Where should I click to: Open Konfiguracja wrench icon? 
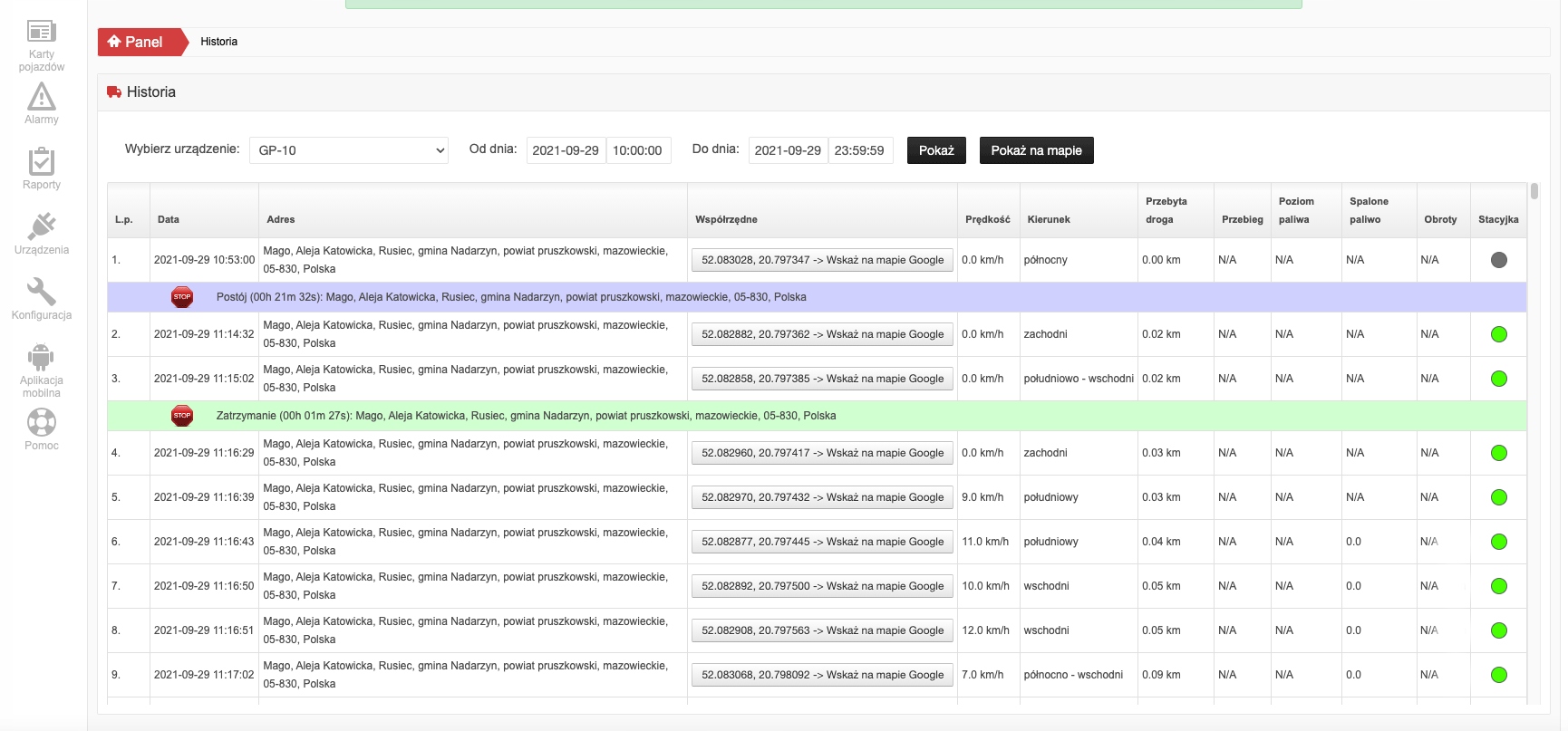pyautogui.click(x=42, y=292)
